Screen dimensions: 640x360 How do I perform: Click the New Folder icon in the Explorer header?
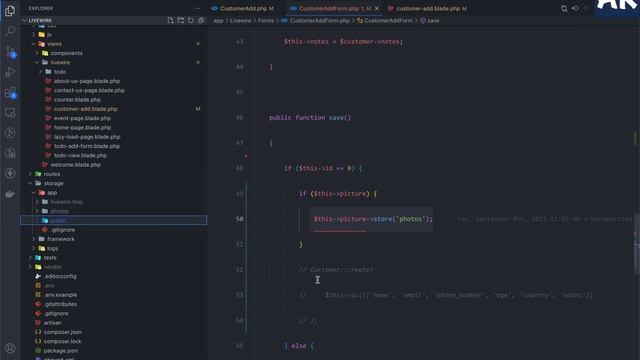pos(180,20)
